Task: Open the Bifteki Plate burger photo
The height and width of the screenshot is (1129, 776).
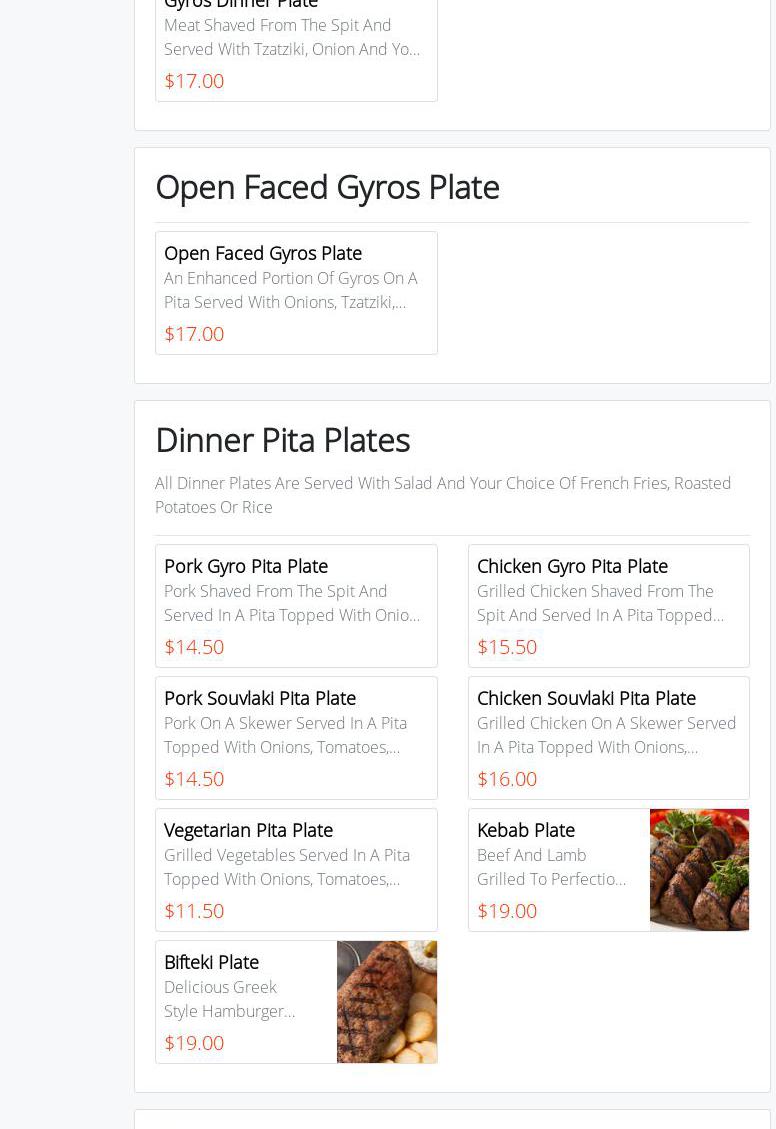Action: [387, 1002]
